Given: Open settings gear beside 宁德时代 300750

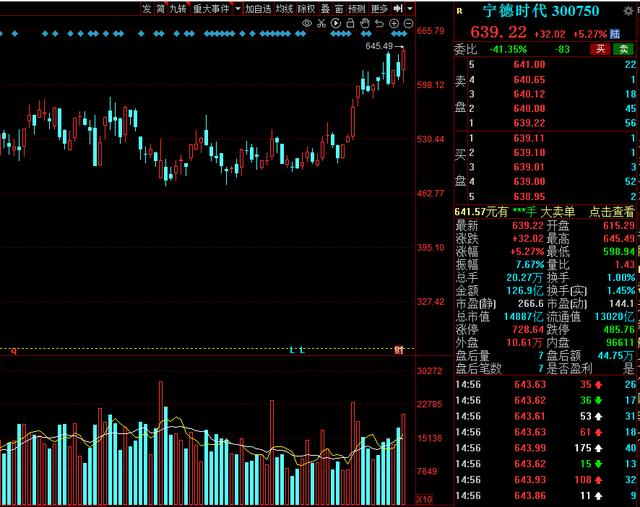Looking at the screenshot, I should point(628,11).
